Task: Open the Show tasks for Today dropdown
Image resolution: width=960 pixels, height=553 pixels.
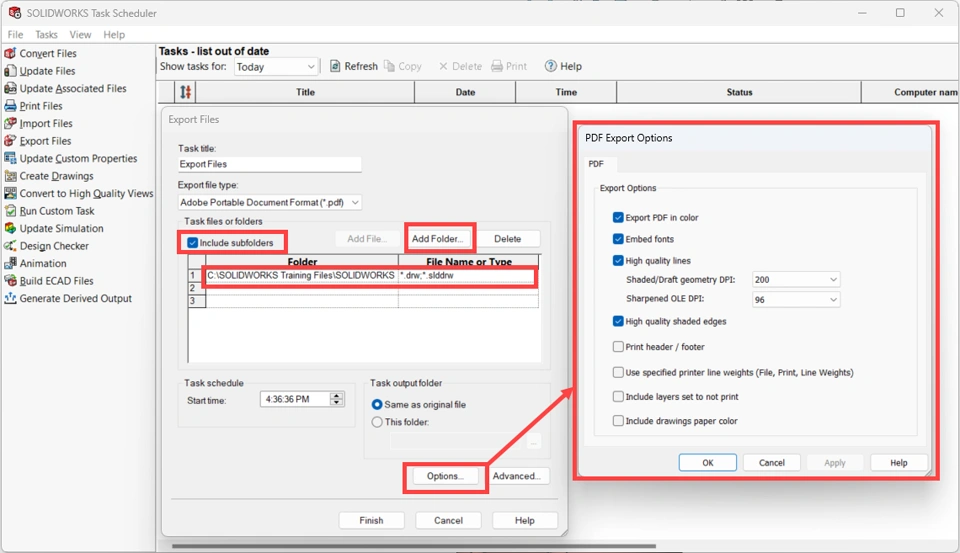Action: [x=276, y=67]
